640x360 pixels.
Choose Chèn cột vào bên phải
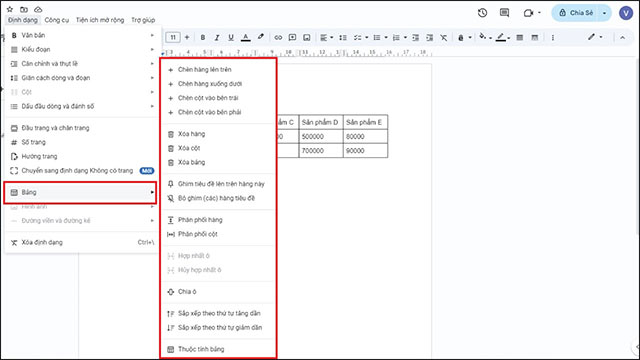click(218, 112)
